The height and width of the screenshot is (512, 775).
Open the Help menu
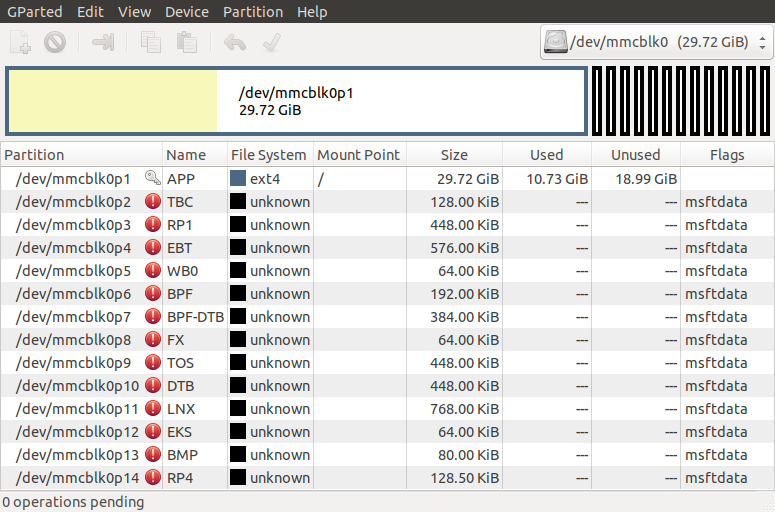(x=312, y=11)
